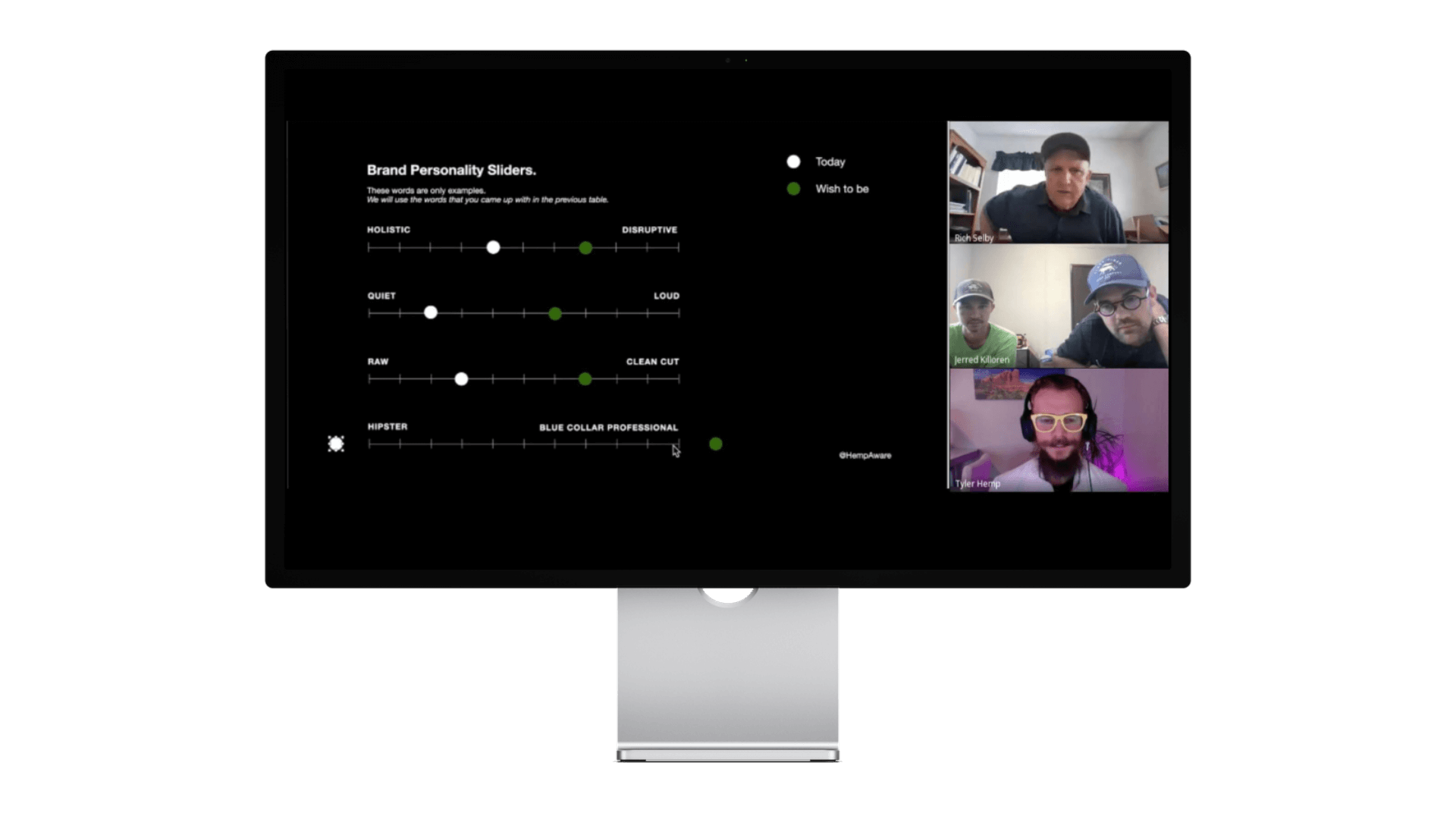
Task: Click the white dot on Raw–Clean Cut slider
Action: click(461, 378)
